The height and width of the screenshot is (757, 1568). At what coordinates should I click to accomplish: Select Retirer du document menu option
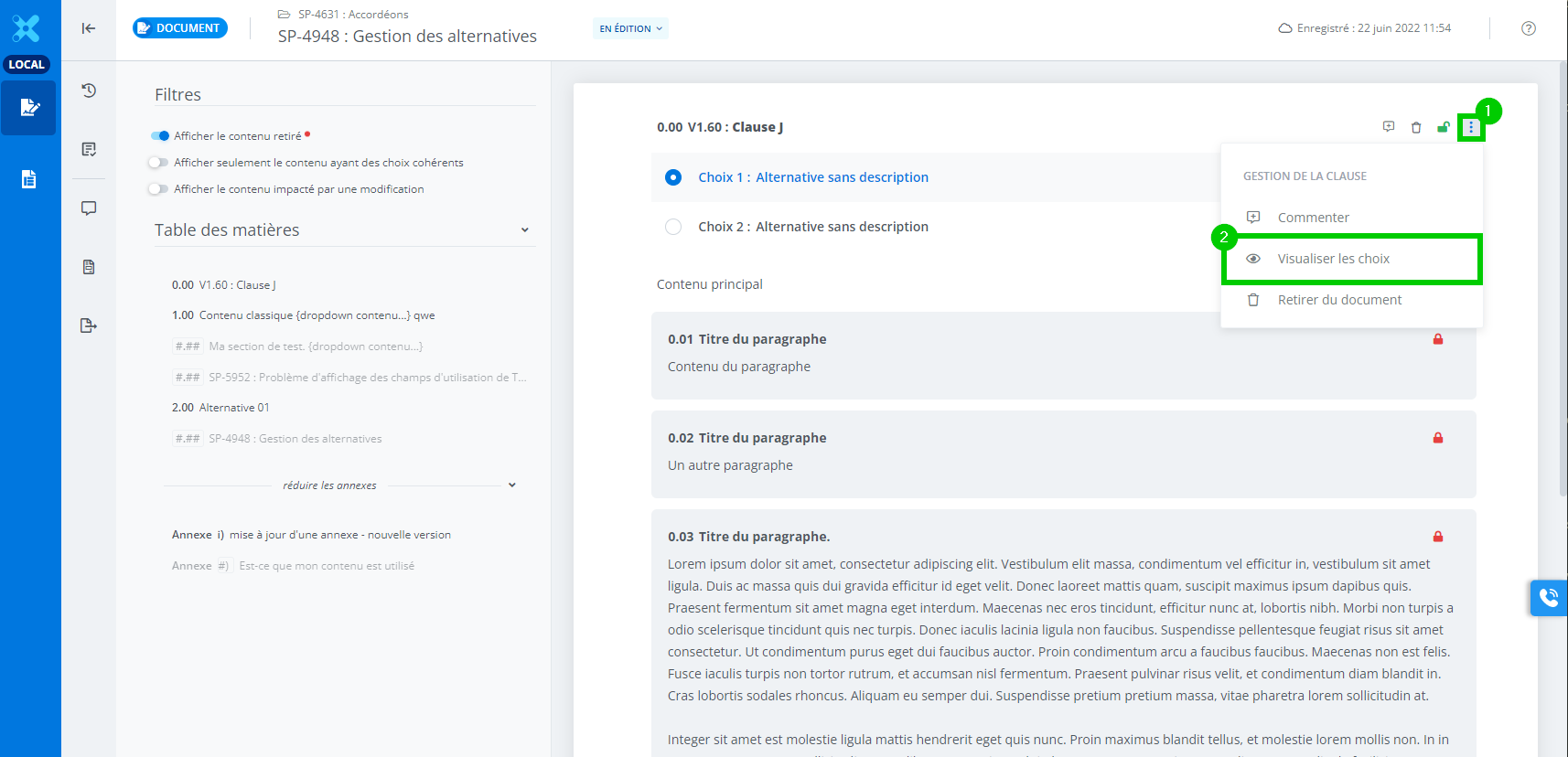(1338, 300)
